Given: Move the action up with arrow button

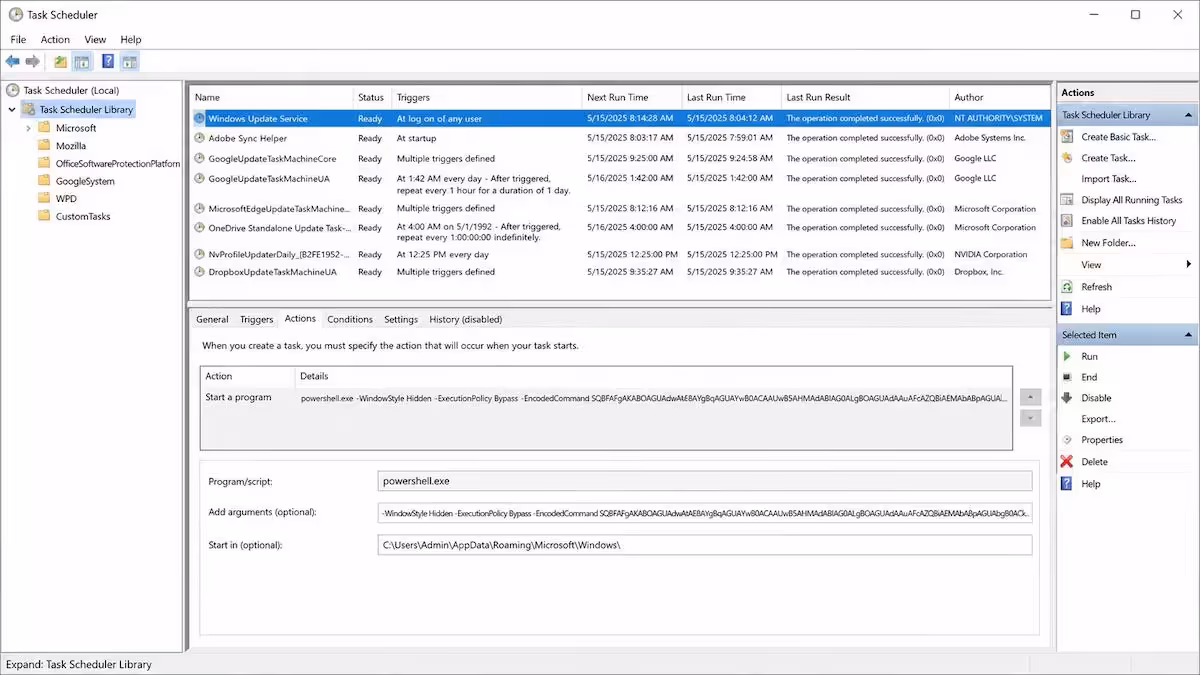Looking at the screenshot, I should click(1030, 397).
